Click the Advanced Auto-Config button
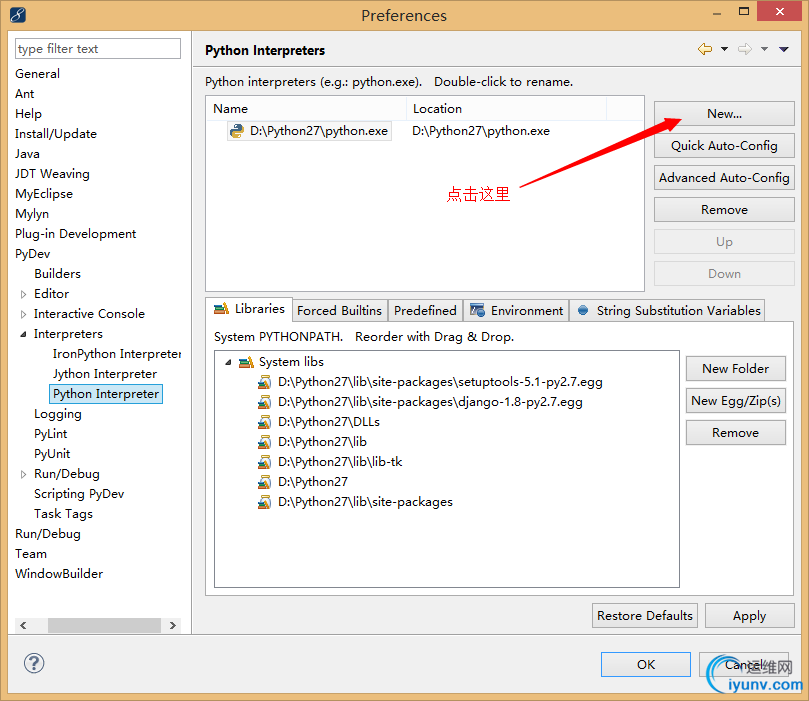The height and width of the screenshot is (701, 809). pyautogui.click(x=724, y=177)
